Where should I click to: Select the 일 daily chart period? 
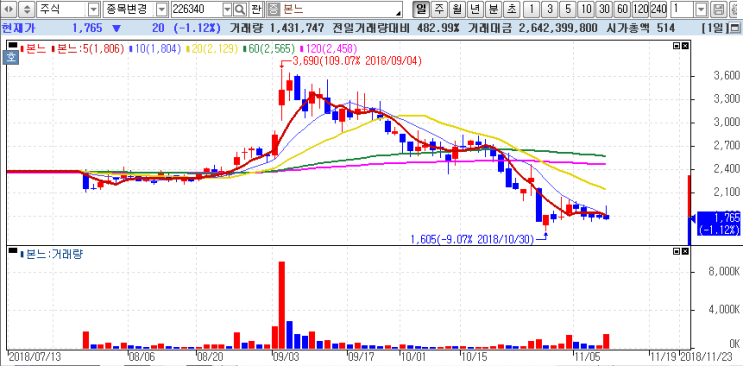point(421,9)
